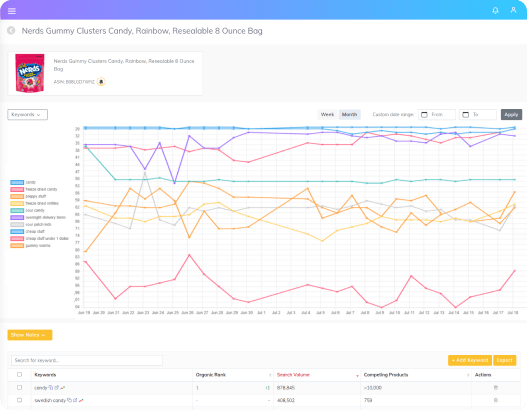This screenshot has width=527, height=411.
Task: Click the page title Nerds Gummy Clusters
Action: point(142,31)
